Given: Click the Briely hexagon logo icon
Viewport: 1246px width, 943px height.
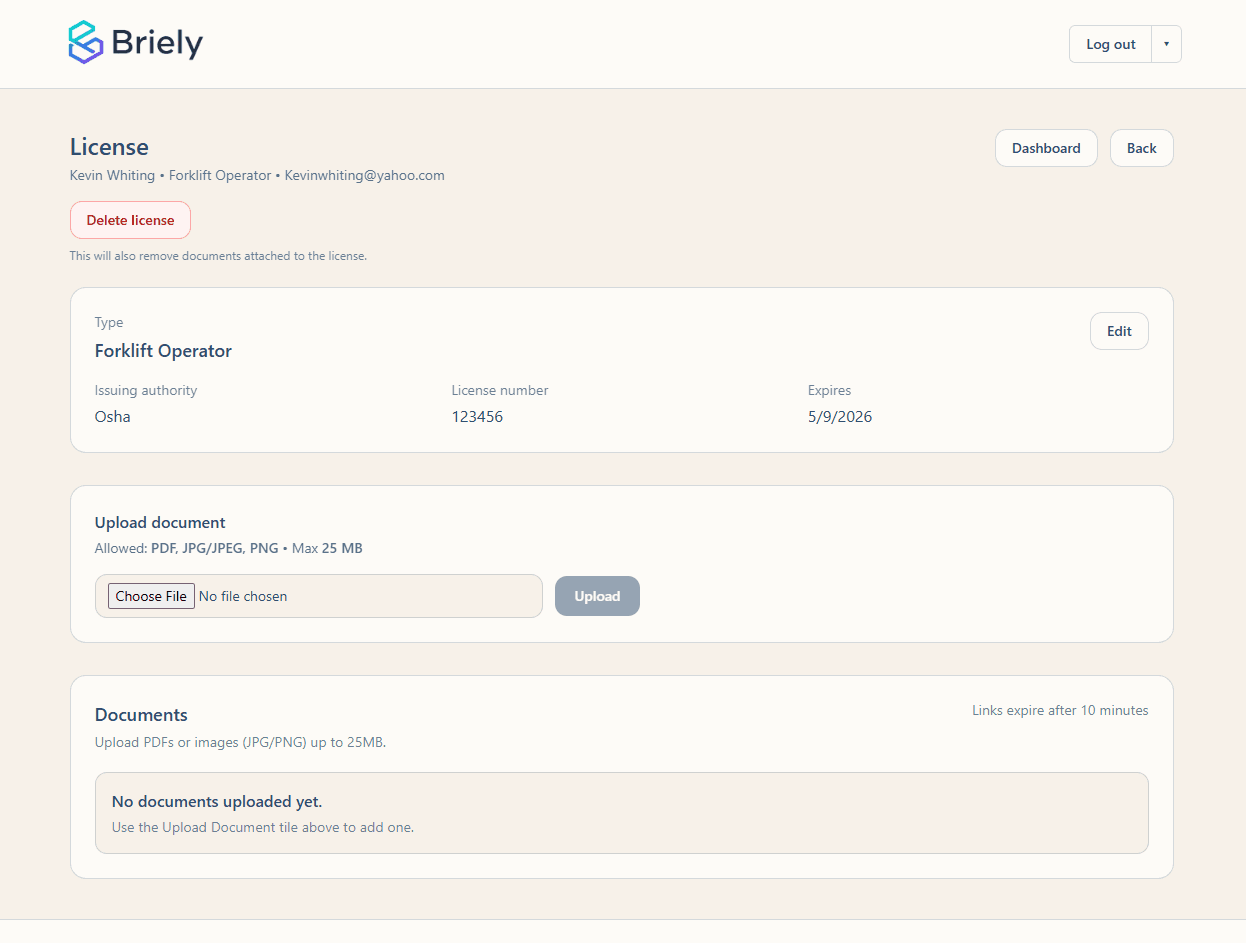Looking at the screenshot, I should (x=86, y=42).
